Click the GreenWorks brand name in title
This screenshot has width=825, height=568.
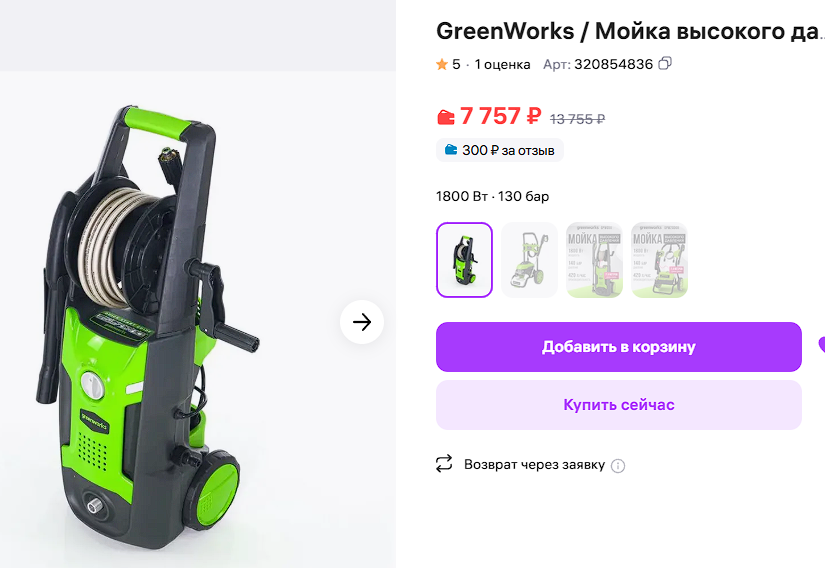(x=505, y=31)
